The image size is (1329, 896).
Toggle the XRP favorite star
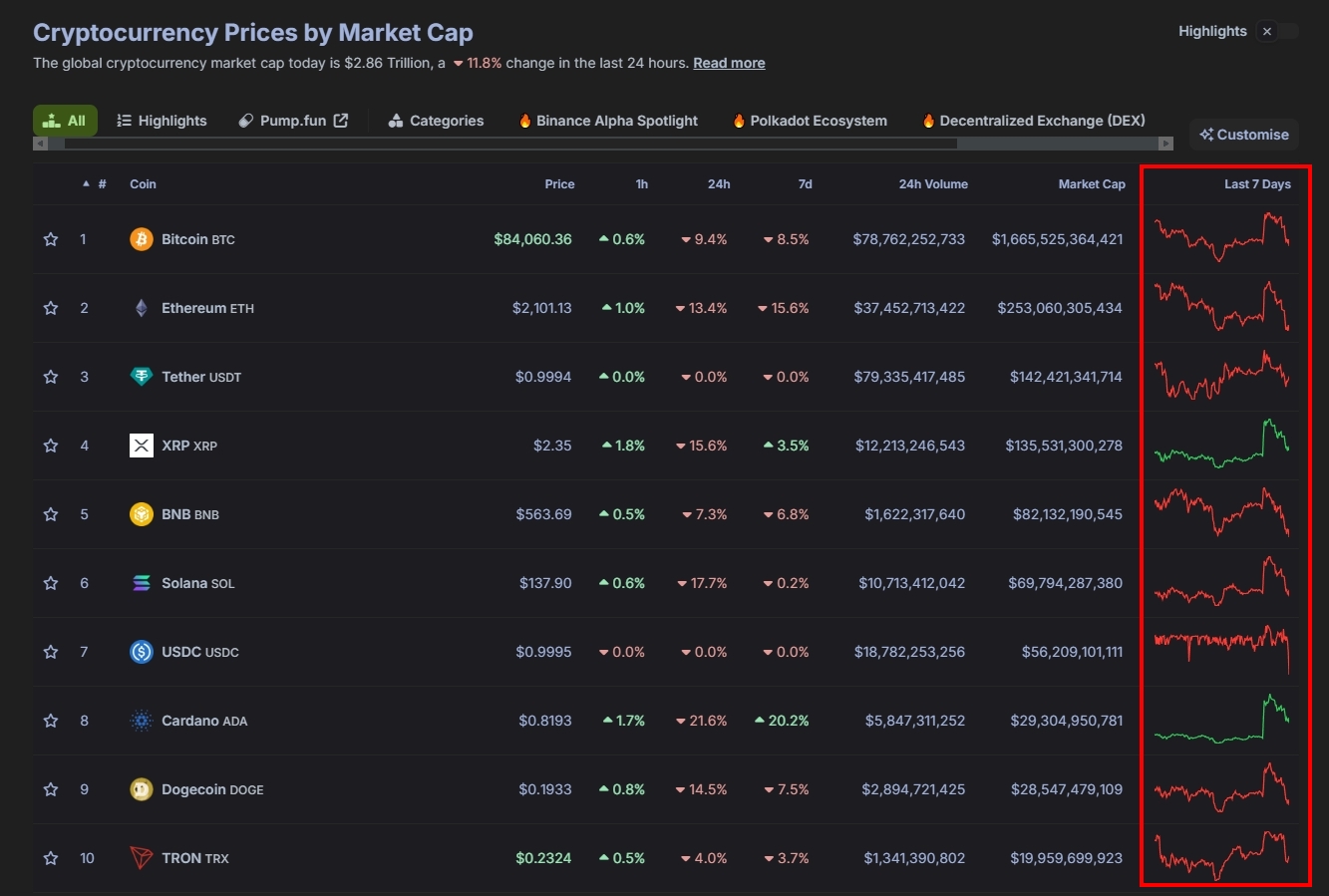[51, 446]
